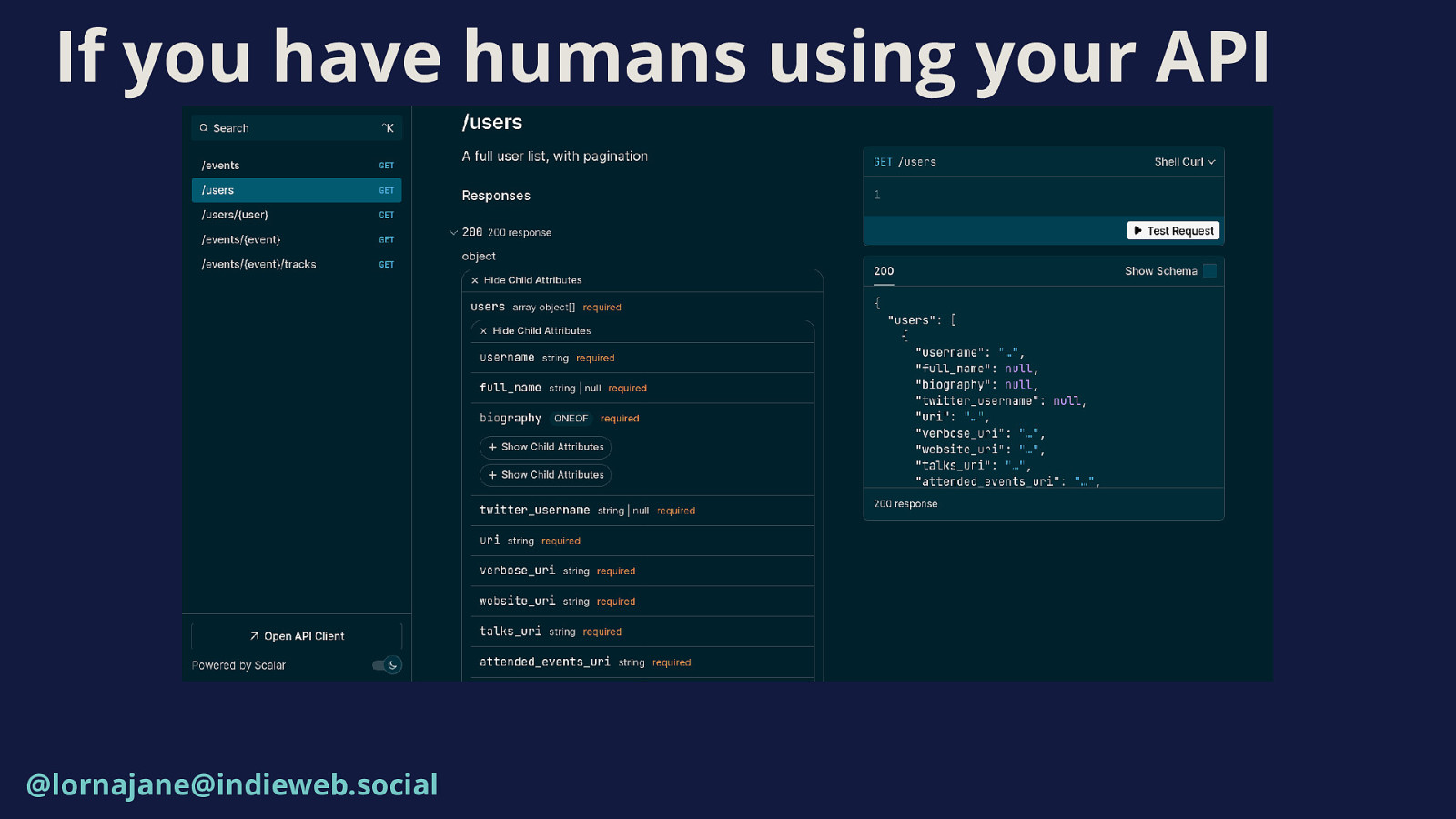Click the search magnifier icon
The width and height of the screenshot is (1456, 819).
(x=204, y=128)
